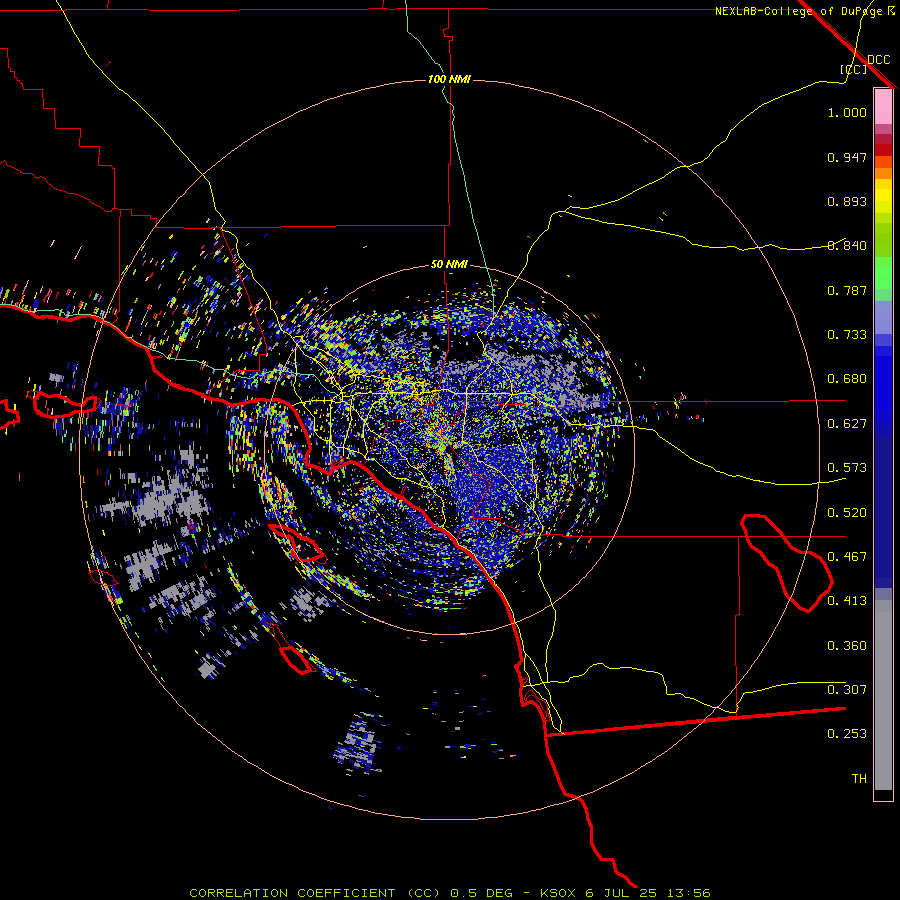The width and height of the screenshot is (900, 900).
Task: Click the Correlation Coefficient caption at the bottom
Action: coord(451,893)
